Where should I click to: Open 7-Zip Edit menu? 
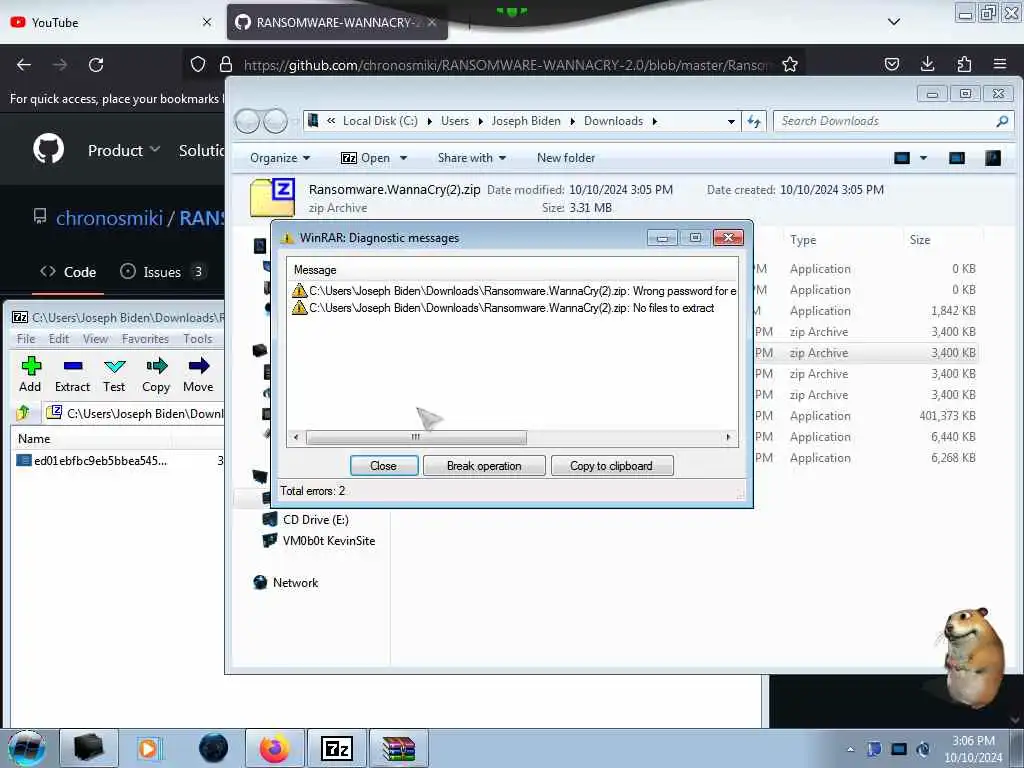[x=59, y=338]
